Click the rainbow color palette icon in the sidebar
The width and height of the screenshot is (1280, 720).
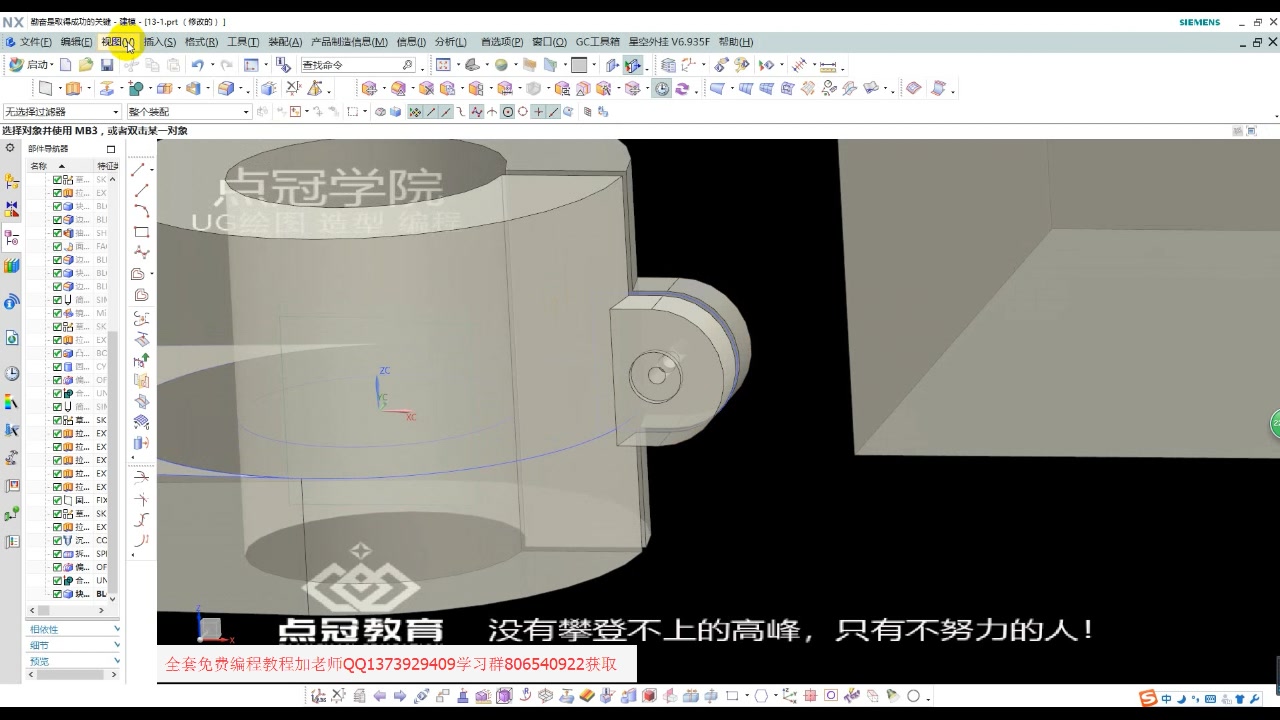pyautogui.click(x=11, y=402)
